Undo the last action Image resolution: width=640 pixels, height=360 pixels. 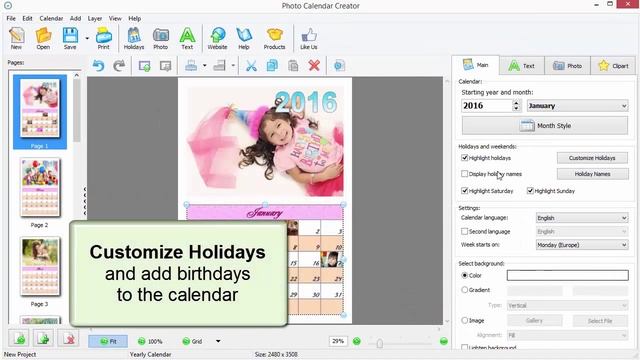tap(98, 66)
